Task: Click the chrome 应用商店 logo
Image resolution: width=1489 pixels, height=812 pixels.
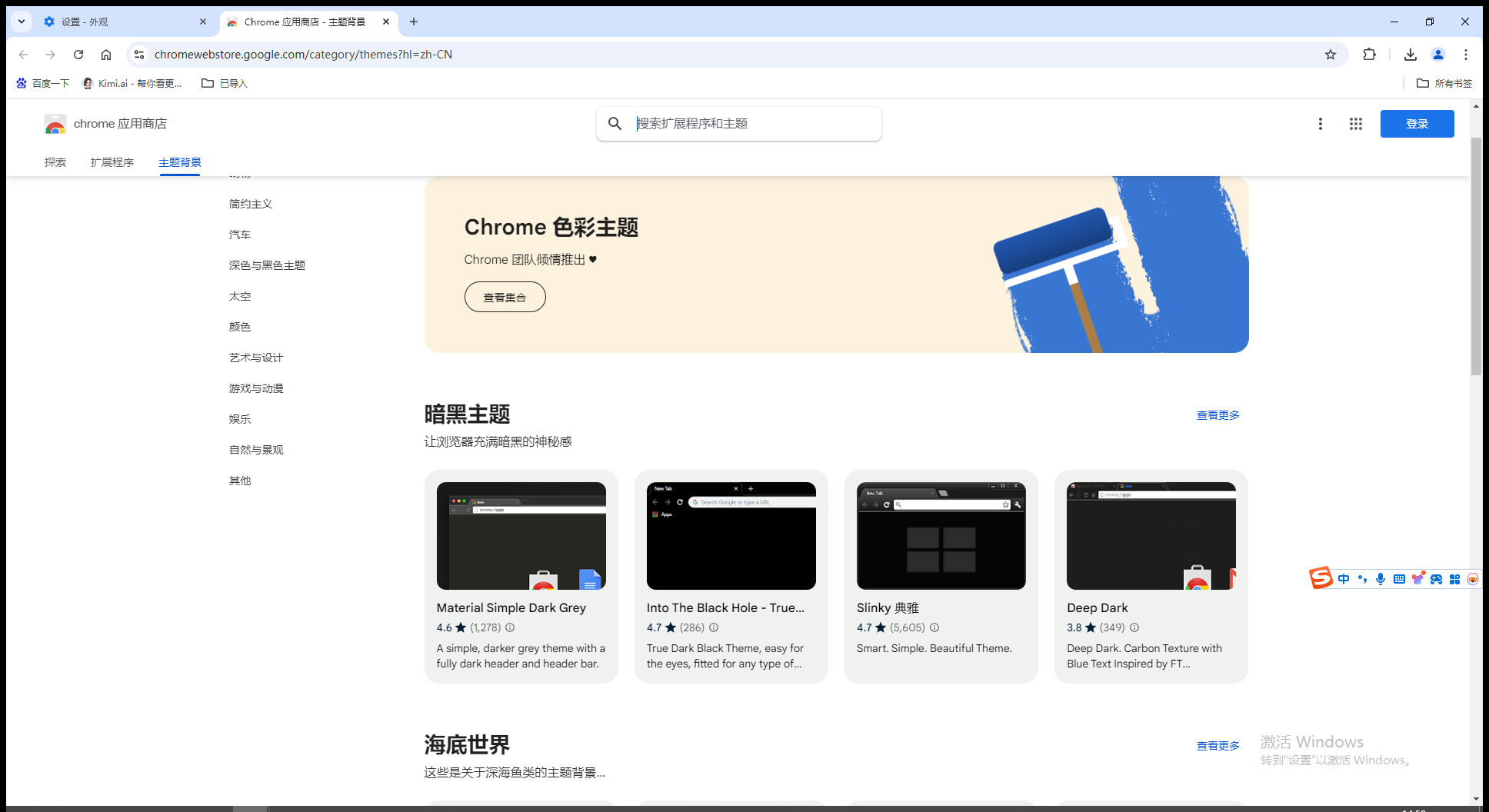Action: click(105, 124)
